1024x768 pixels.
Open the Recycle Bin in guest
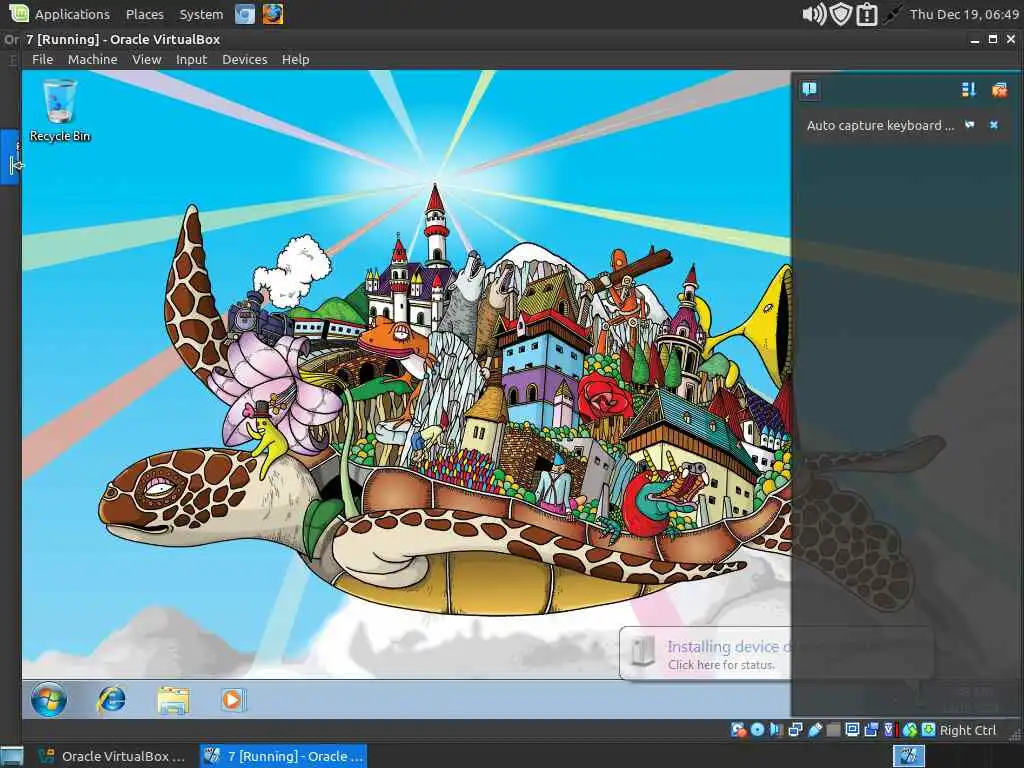(59, 110)
